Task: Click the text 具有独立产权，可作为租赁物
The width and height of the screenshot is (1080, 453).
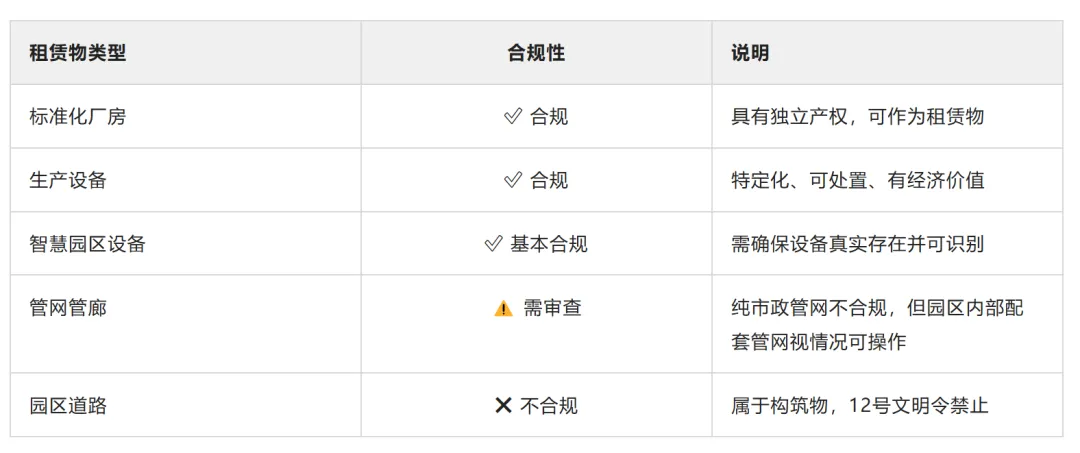Action: click(x=858, y=117)
